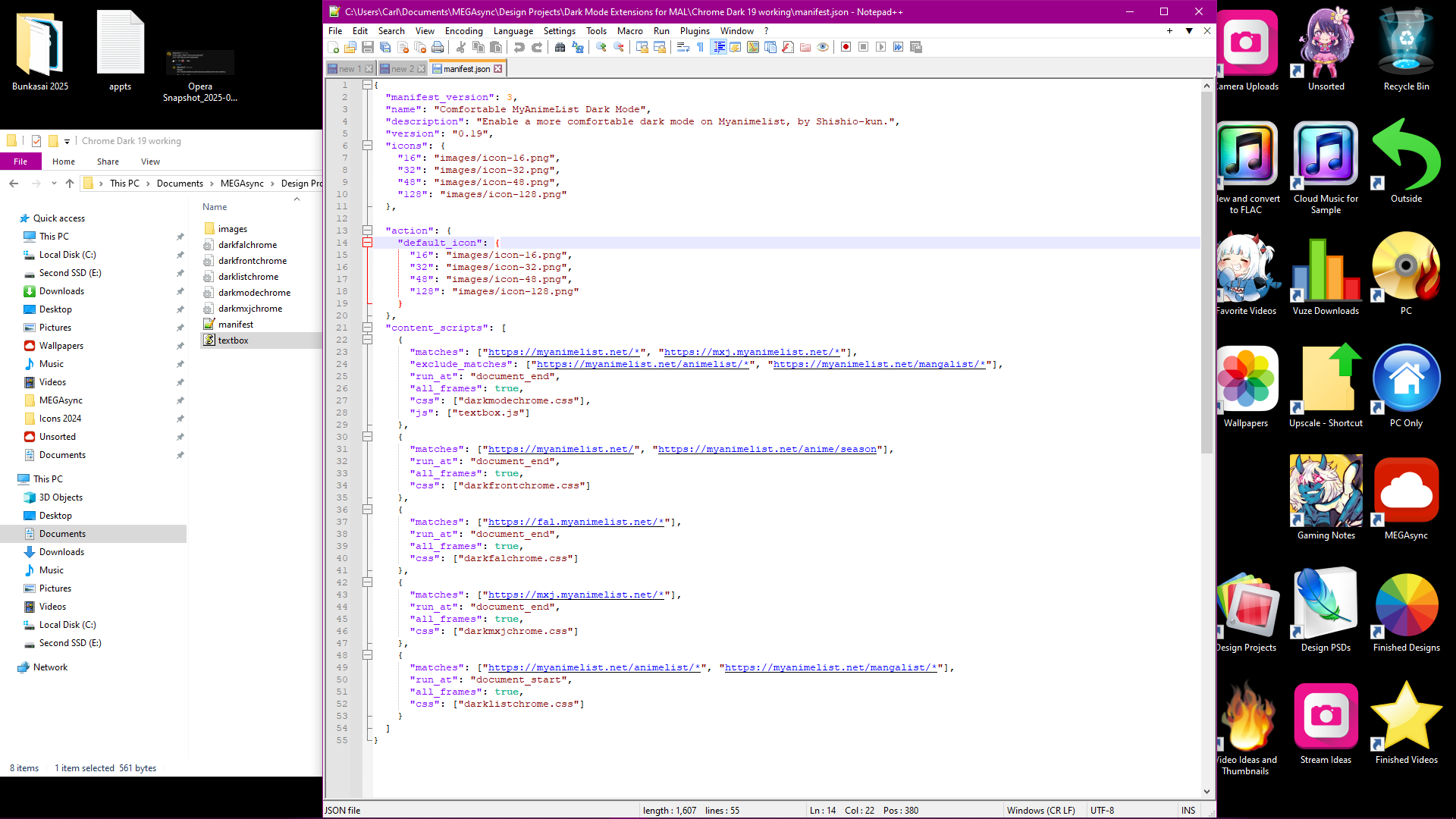Toggle Word wrap toolbar button
This screenshot has height=819, width=1456.
682,47
